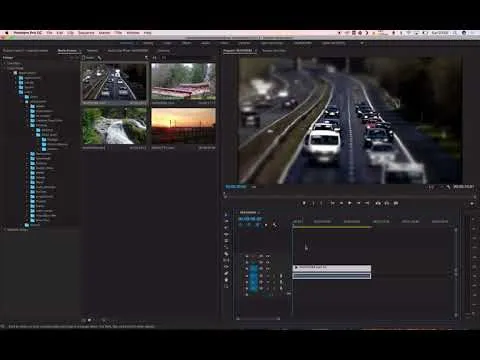The height and width of the screenshot is (360, 480).
Task: Play the sequence in the Program monitor
Action: 350,203
